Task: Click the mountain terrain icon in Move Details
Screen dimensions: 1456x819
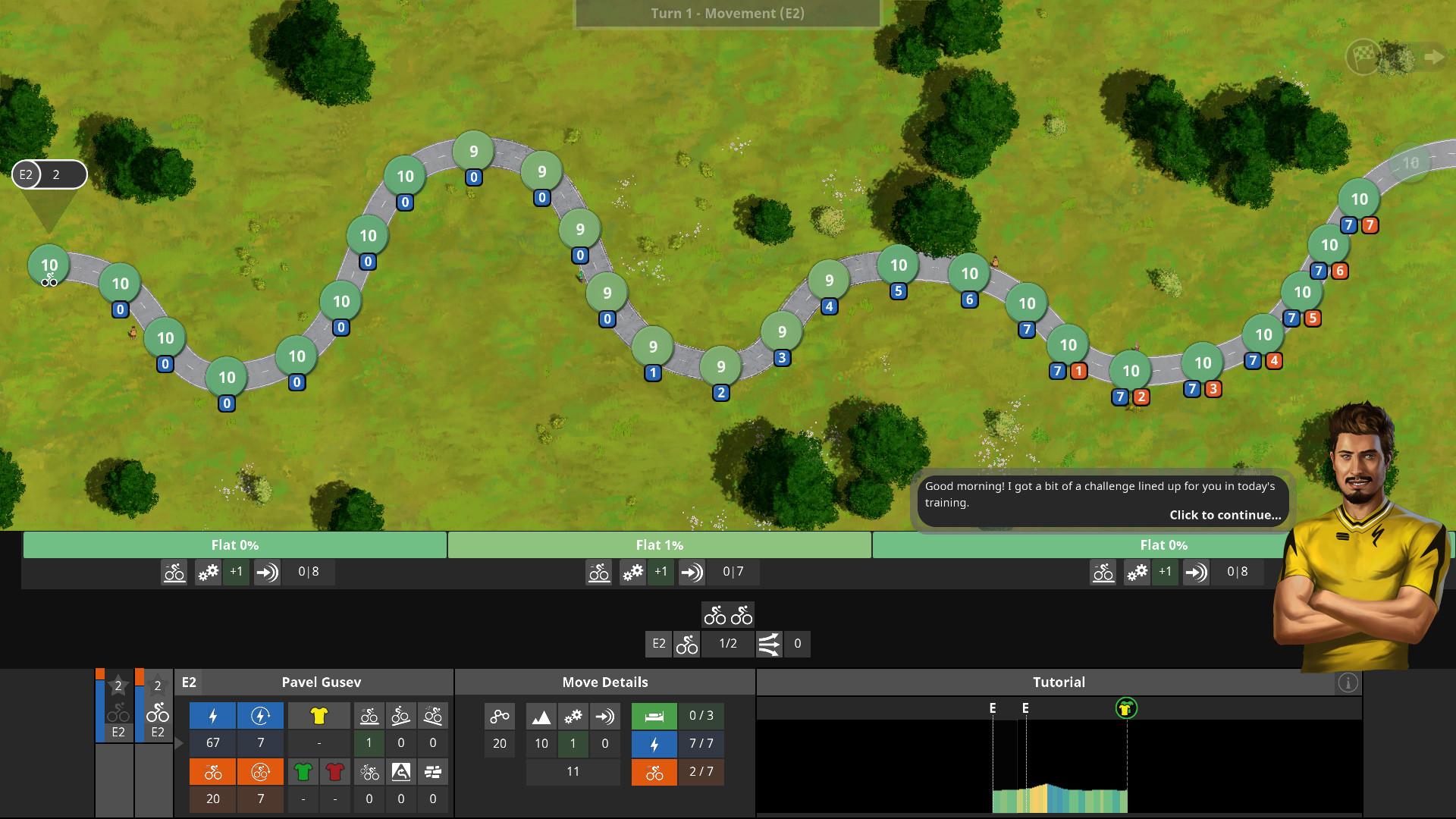Action: (x=541, y=716)
